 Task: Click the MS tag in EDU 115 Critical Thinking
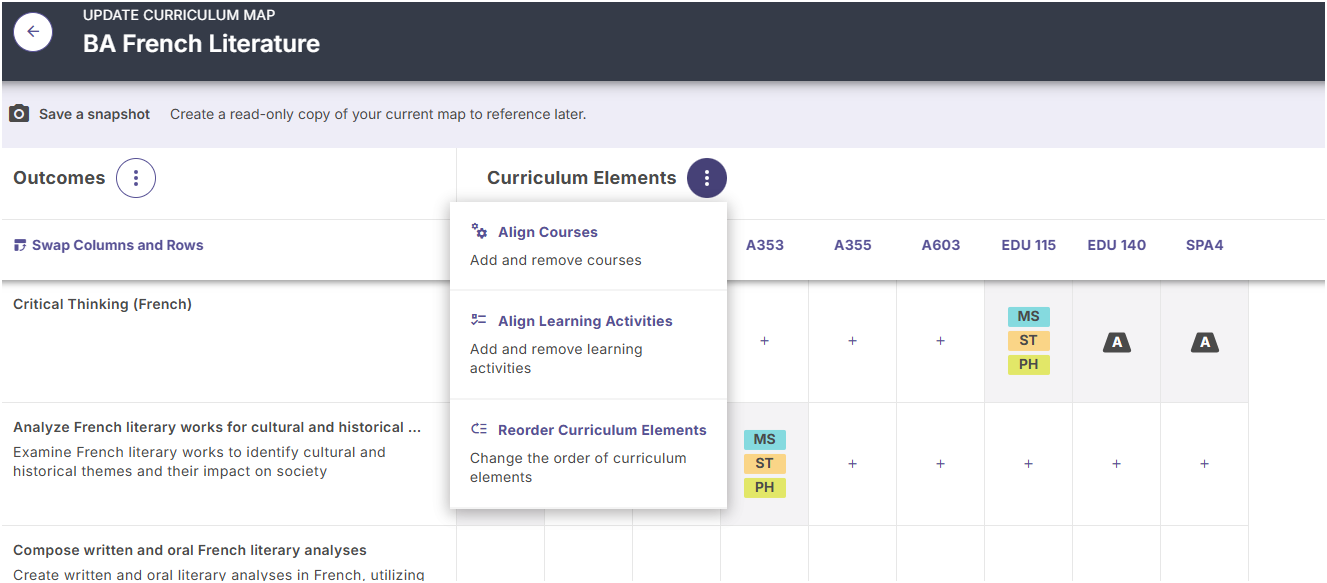(1029, 316)
